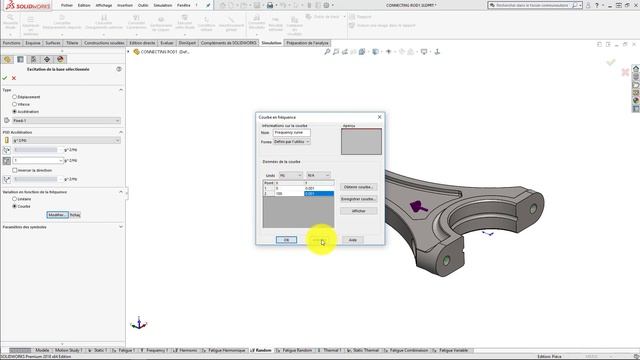Select the Courbe radio button
640x360 pixels.
click(x=15, y=206)
